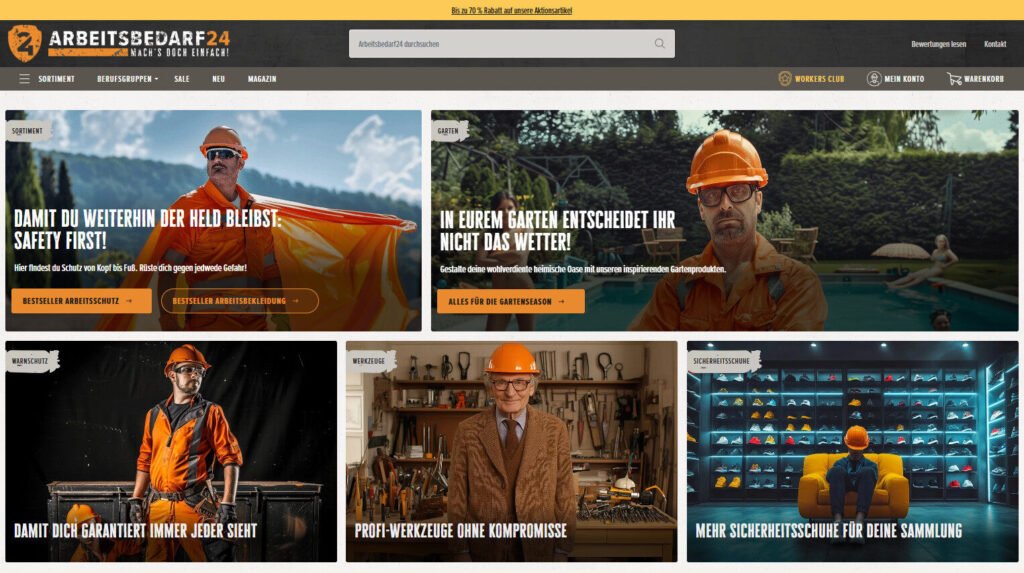Image resolution: width=1024 pixels, height=573 pixels.
Task: Click the Arbeitsbedarf24 logo
Action: 118,43
